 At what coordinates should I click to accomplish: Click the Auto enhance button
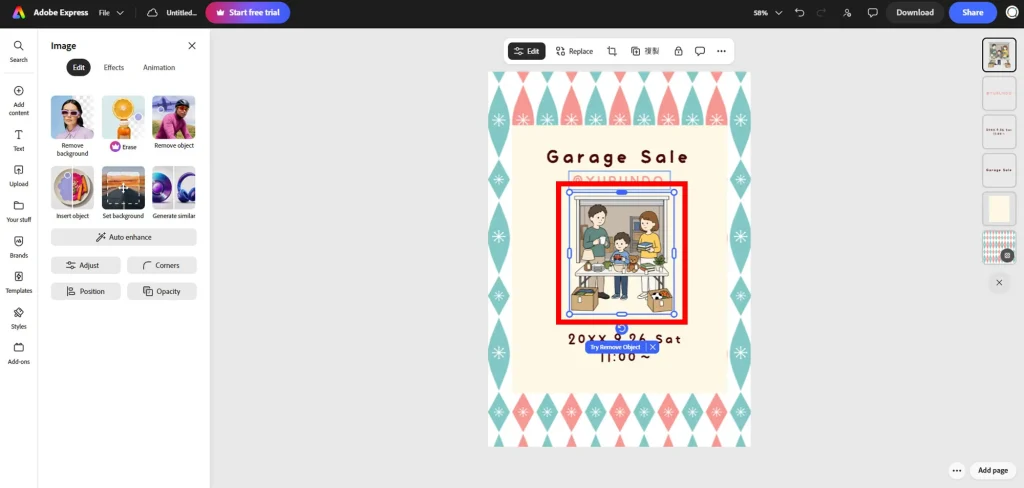tap(123, 237)
